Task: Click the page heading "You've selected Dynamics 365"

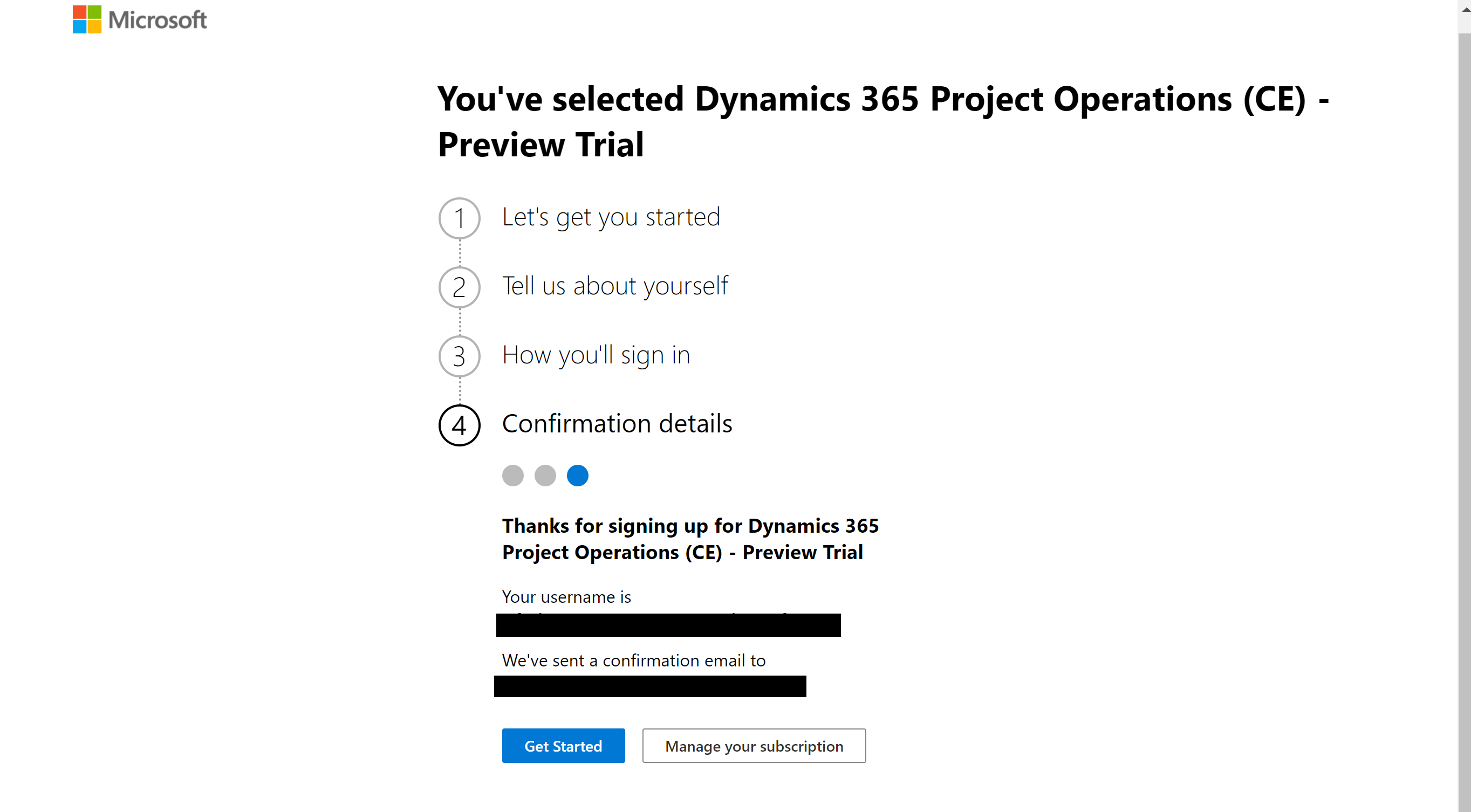Action: [884, 121]
